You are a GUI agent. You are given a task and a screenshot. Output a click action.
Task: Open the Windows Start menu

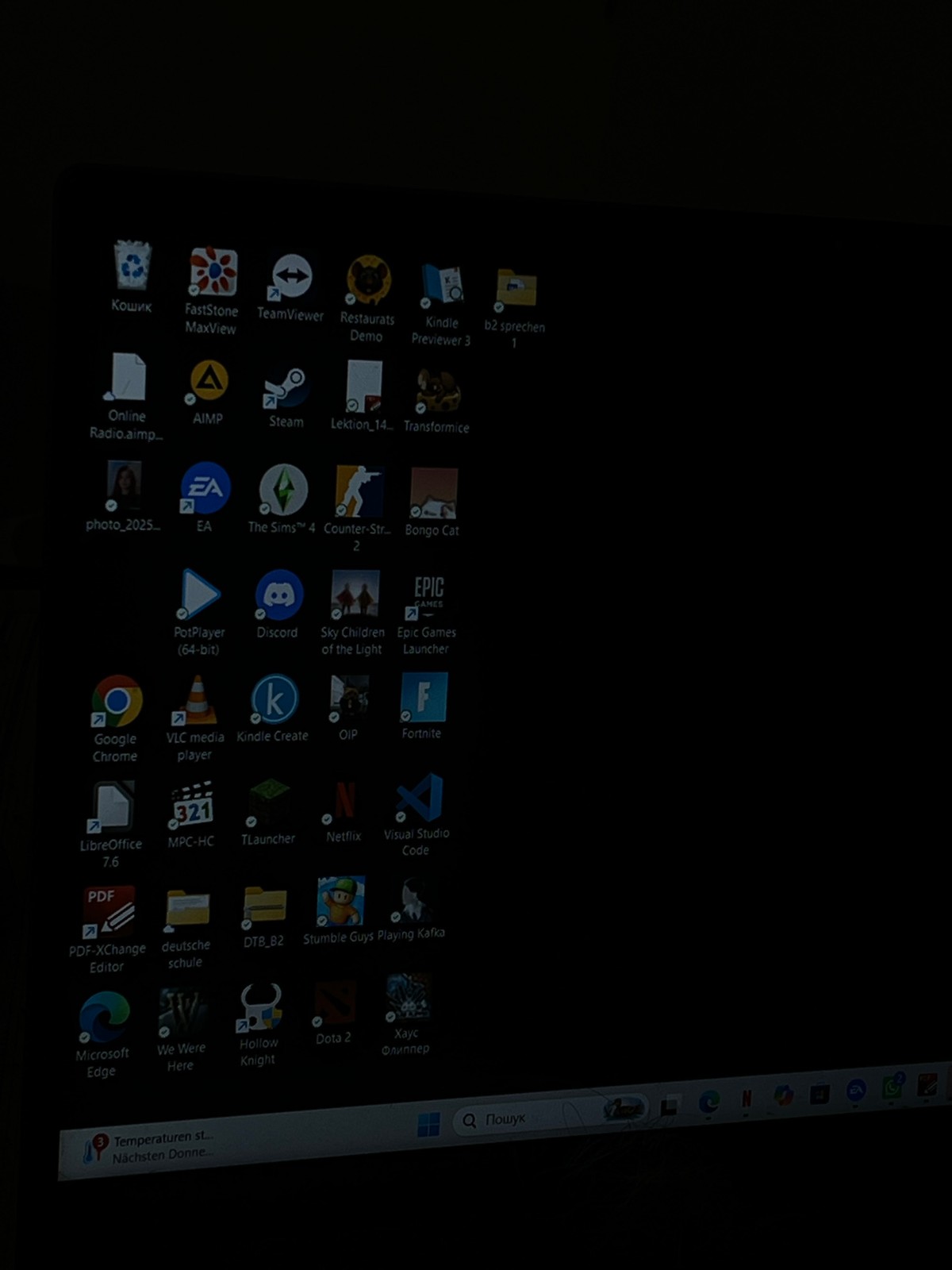tap(428, 1124)
